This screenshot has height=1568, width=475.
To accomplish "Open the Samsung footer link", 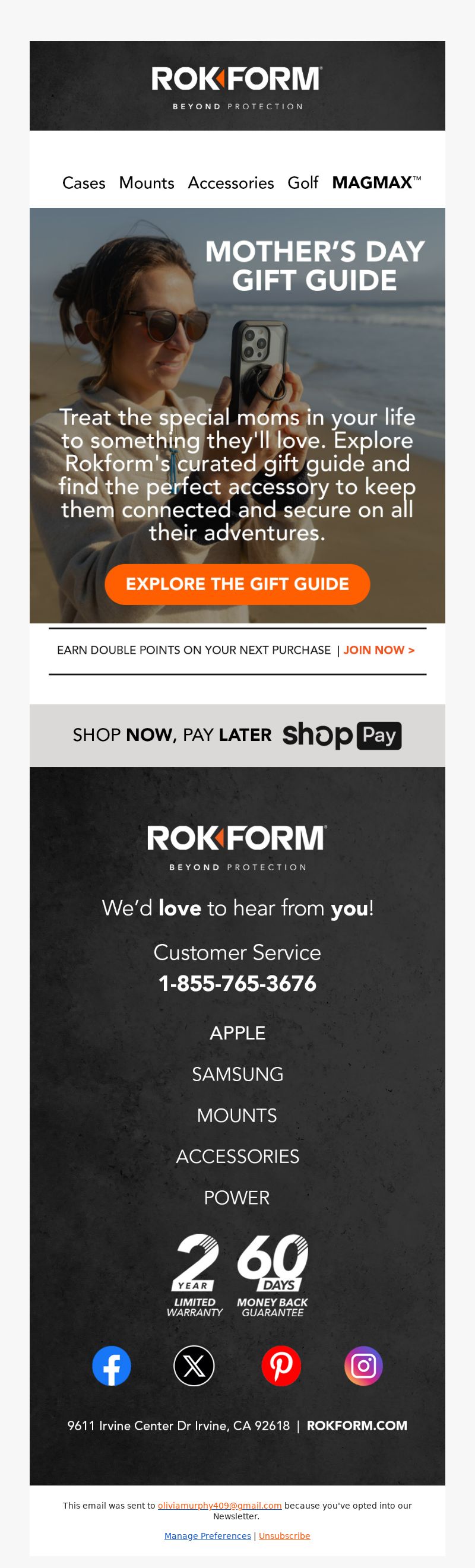I will (x=237, y=1075).
